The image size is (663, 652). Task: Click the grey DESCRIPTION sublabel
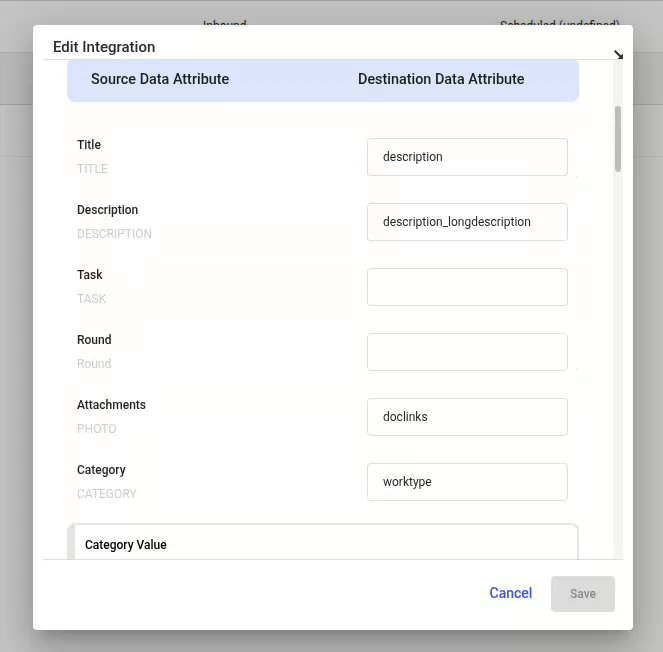pyautogui.click(x=114, y=234)
